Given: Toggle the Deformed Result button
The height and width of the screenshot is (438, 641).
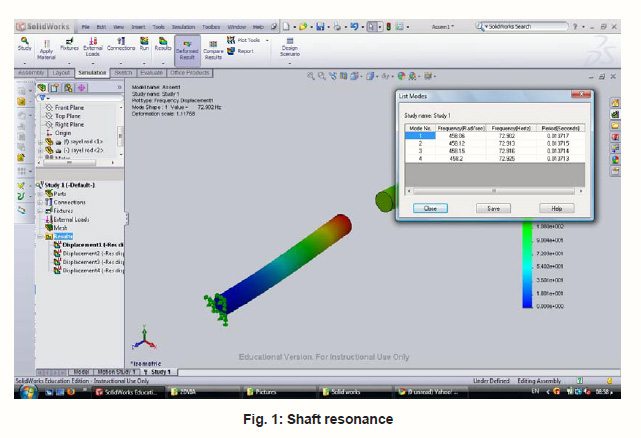Looking at the screenshot, I should pos(187,48).
